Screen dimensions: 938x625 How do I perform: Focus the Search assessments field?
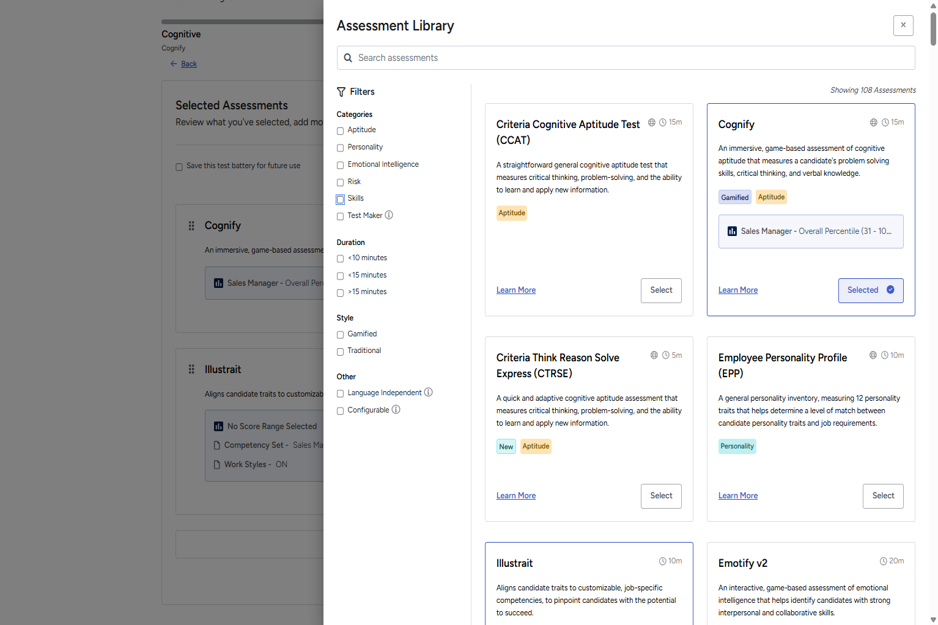[626, 58]
